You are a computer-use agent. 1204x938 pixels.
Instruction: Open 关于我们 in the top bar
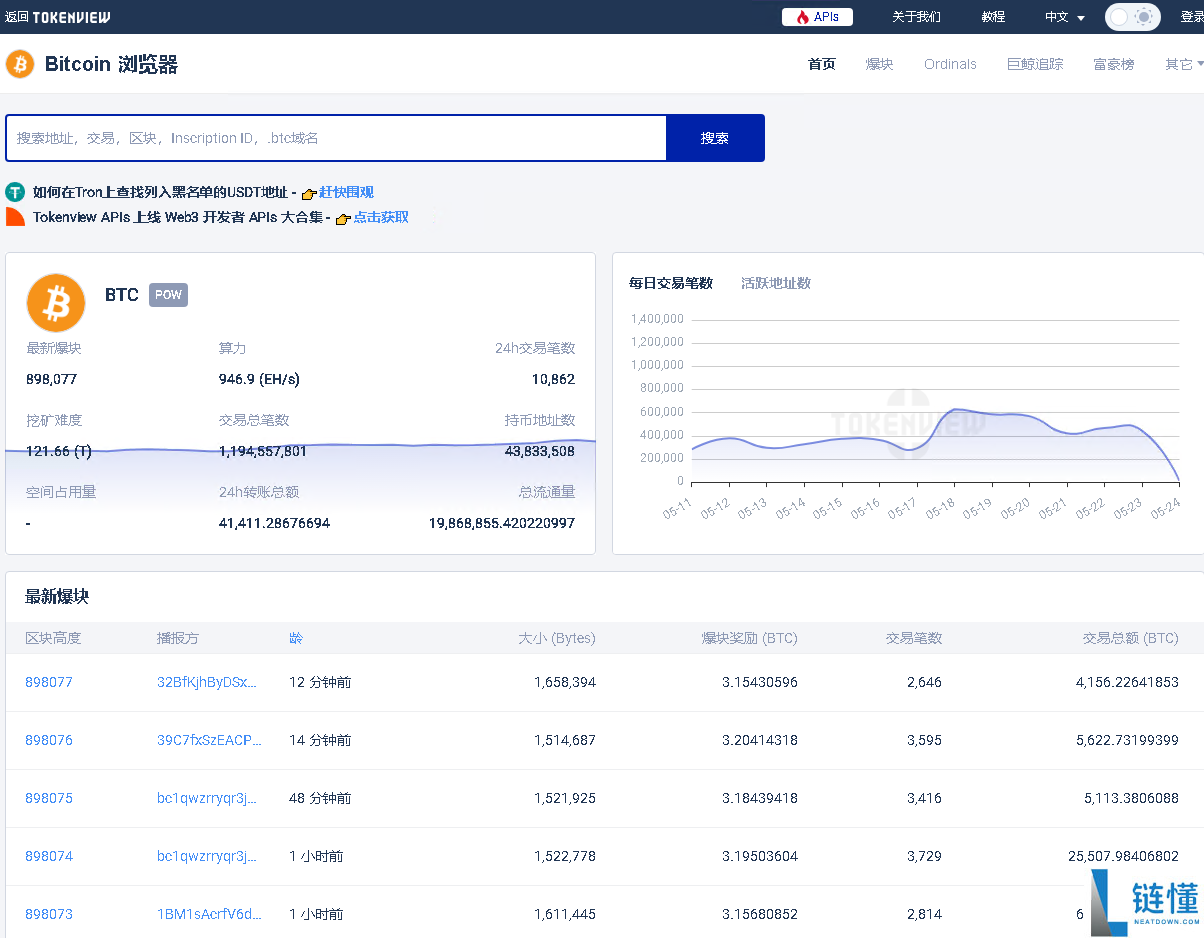(916, 17)
